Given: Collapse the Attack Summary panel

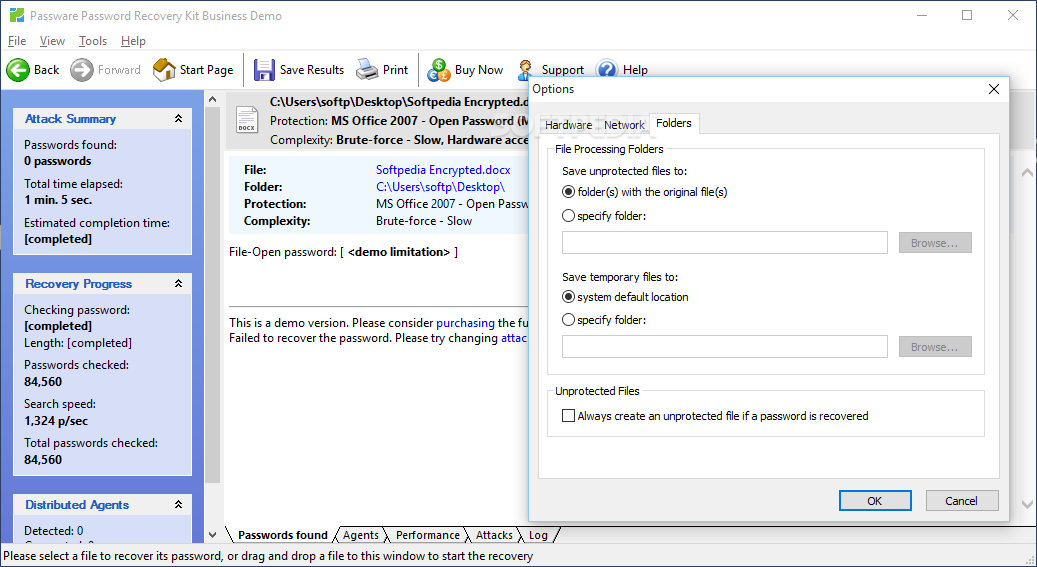Looking at the screenshot, I should click(178, 118).
